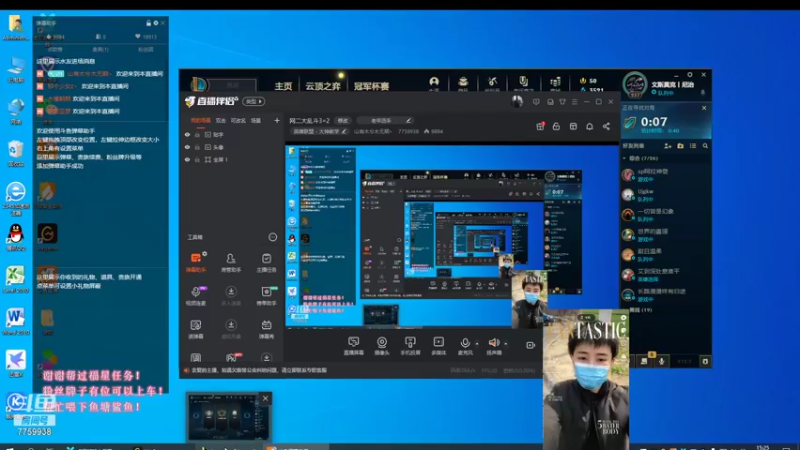800x450 pixels.
Task: Open the gift box icon with red badge
Action: pyautogui.click(x=540, y=126)
